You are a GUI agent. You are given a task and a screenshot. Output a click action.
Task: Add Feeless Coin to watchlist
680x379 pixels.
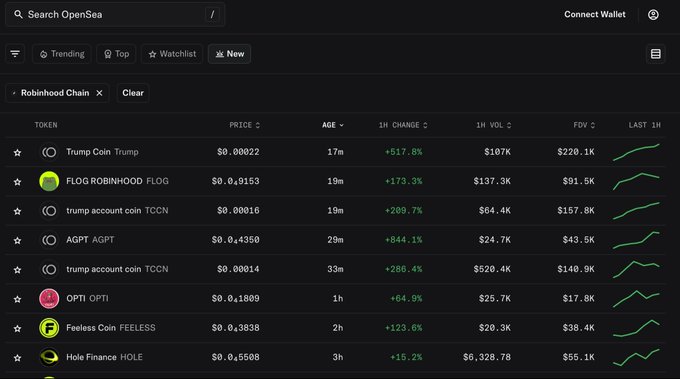17,328
